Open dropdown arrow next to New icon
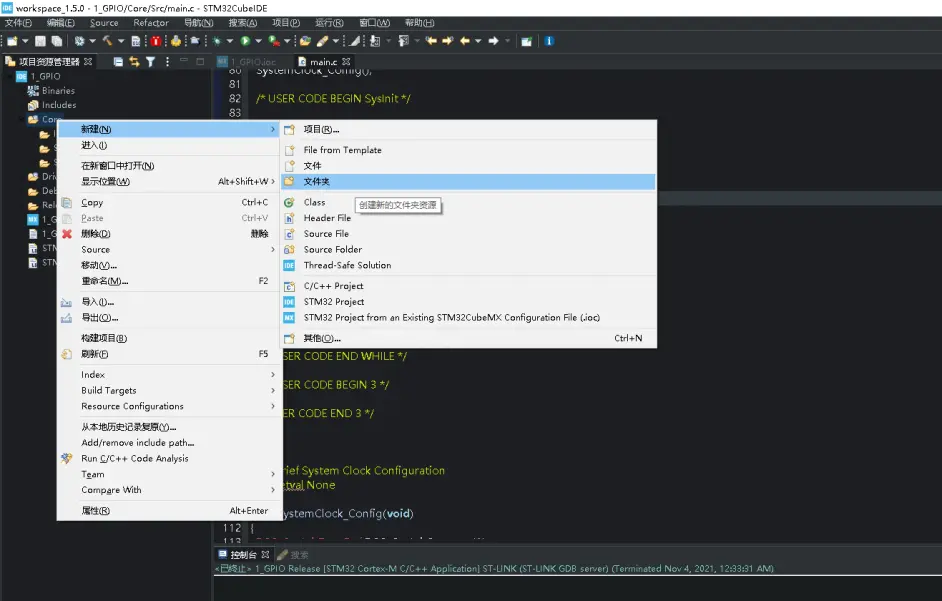 (x=25, y=41)
